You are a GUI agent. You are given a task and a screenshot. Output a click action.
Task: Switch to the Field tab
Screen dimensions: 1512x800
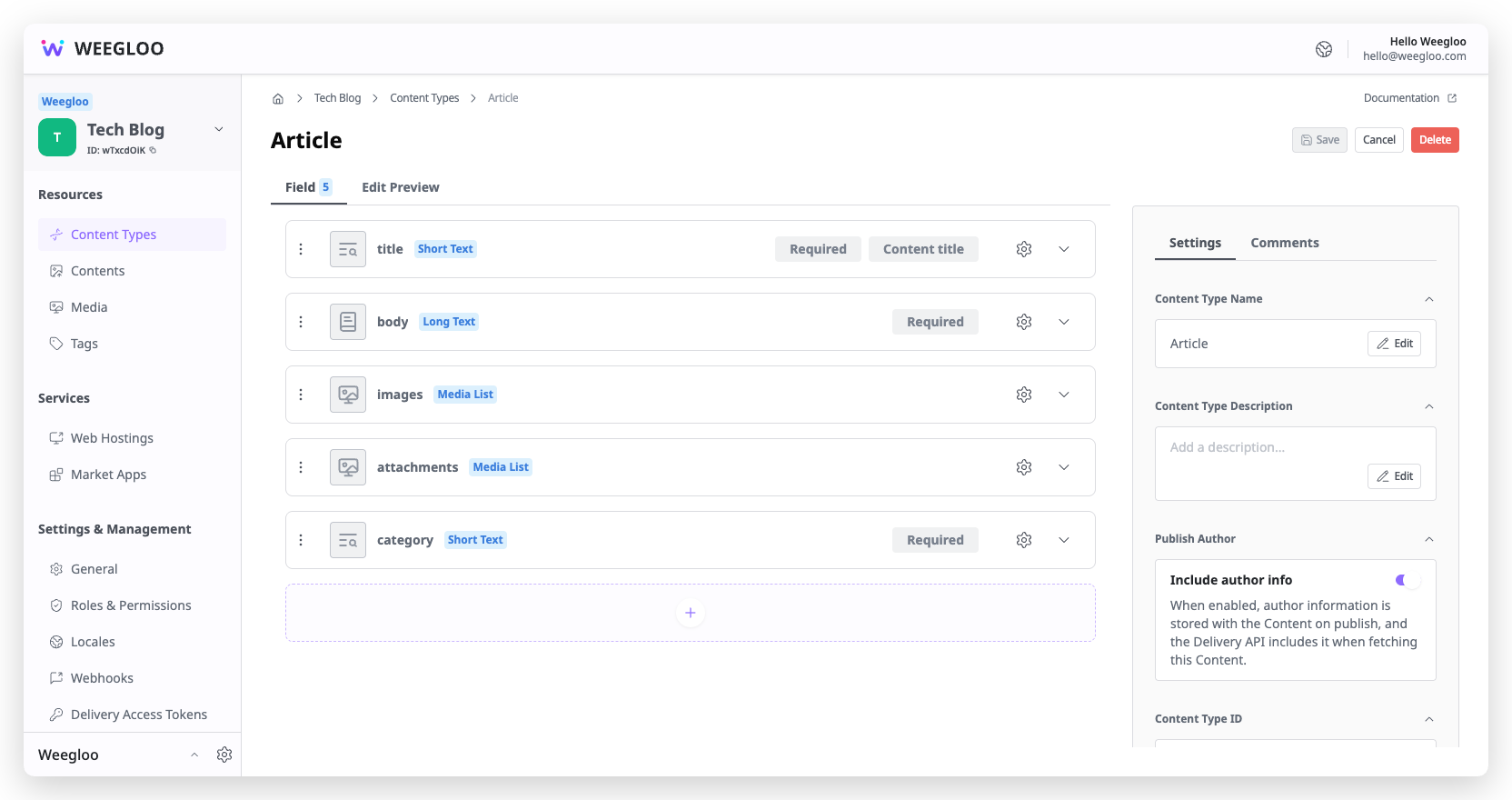click(309, 187)
